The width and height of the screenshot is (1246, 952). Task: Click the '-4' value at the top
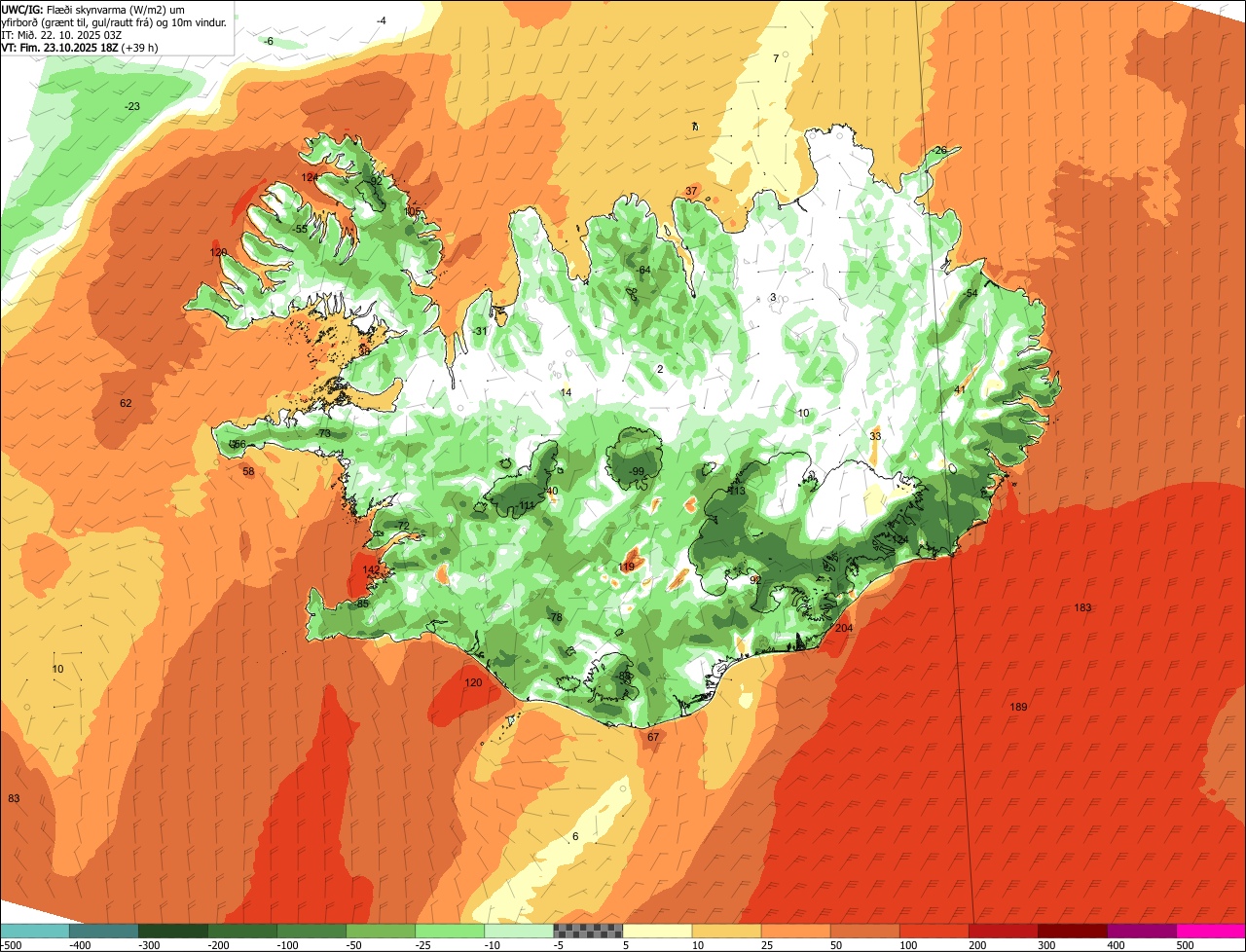[x=381, y=20]
